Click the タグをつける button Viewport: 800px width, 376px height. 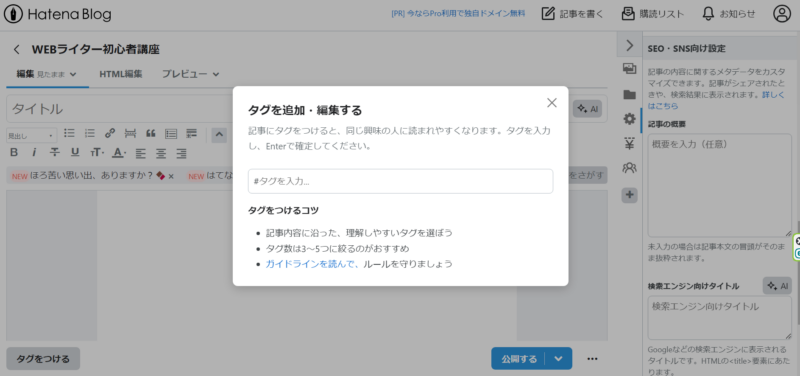click(43, 359)
